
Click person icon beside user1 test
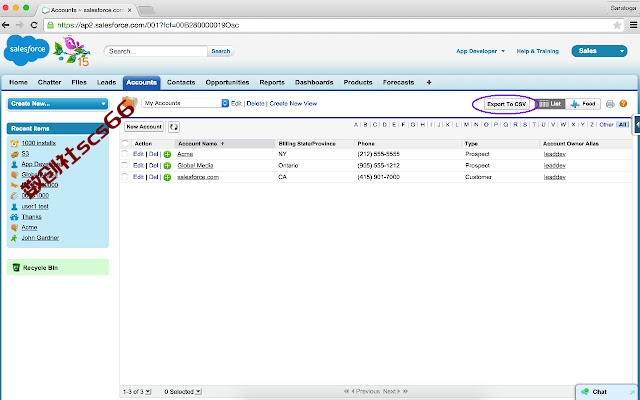point(14,207)
